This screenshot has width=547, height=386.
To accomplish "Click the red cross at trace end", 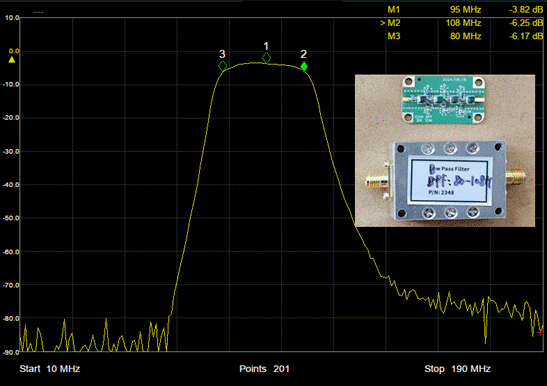I will [540, 332].
